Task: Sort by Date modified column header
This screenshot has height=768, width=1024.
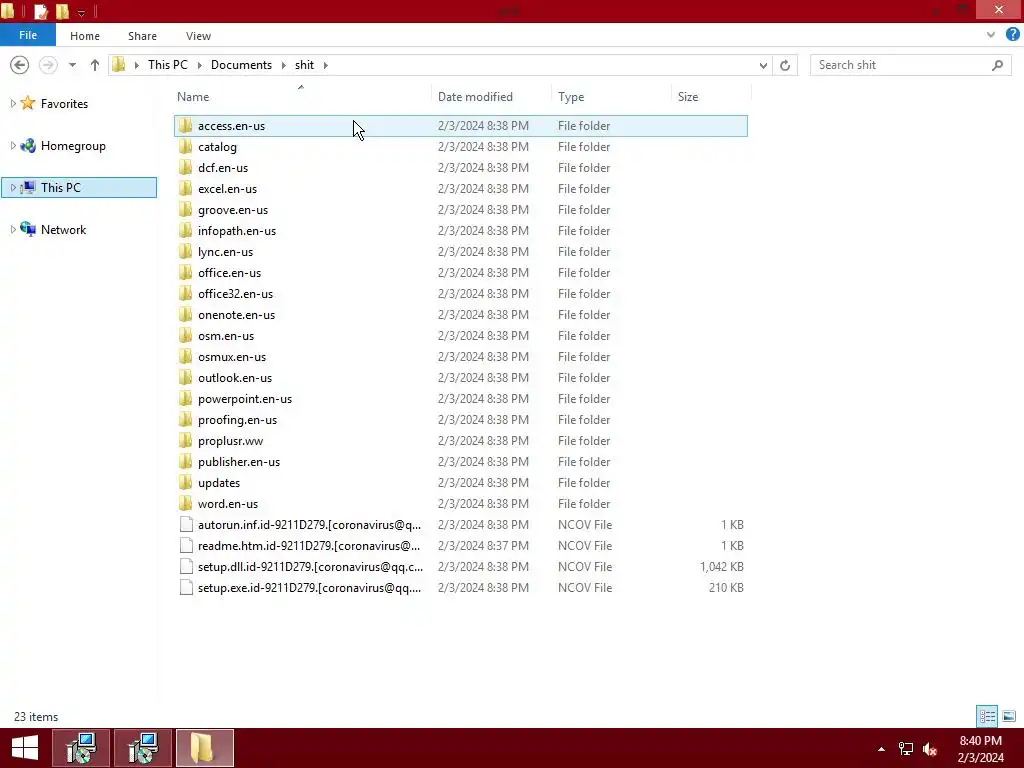Action: click(x=492, y=97)
